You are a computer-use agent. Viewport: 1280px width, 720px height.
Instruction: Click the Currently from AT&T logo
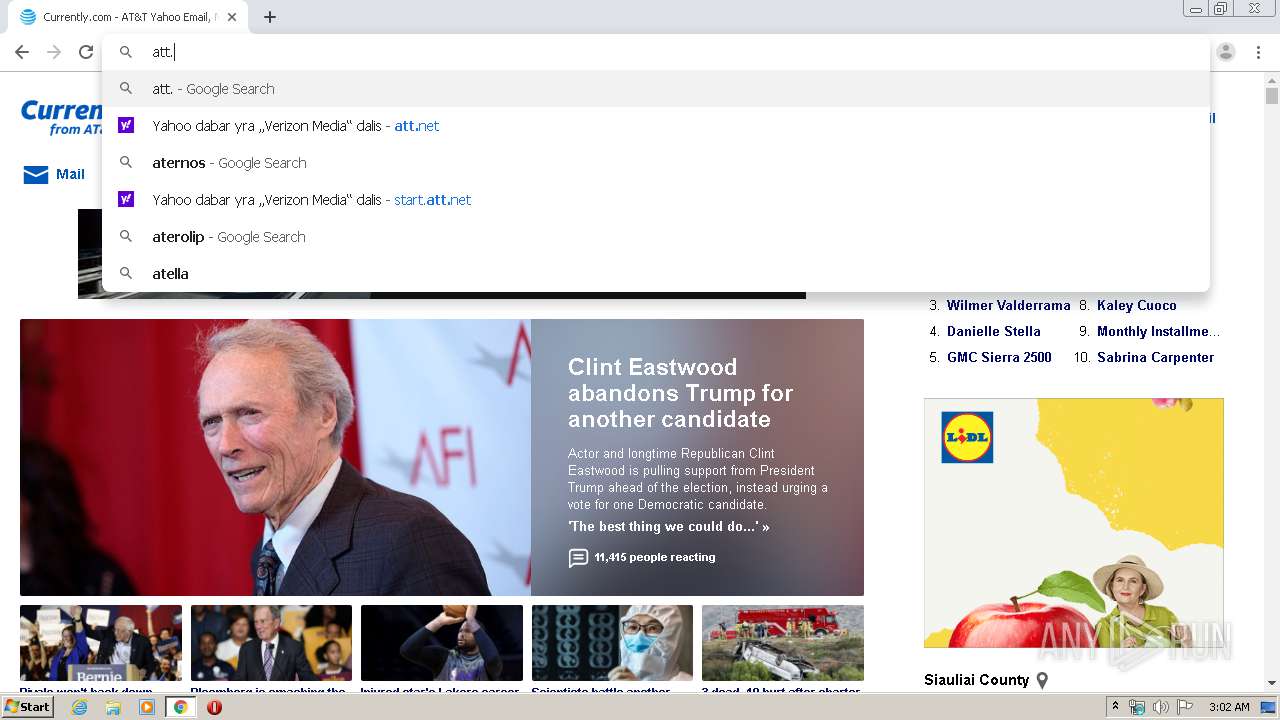tap(61, 118)
